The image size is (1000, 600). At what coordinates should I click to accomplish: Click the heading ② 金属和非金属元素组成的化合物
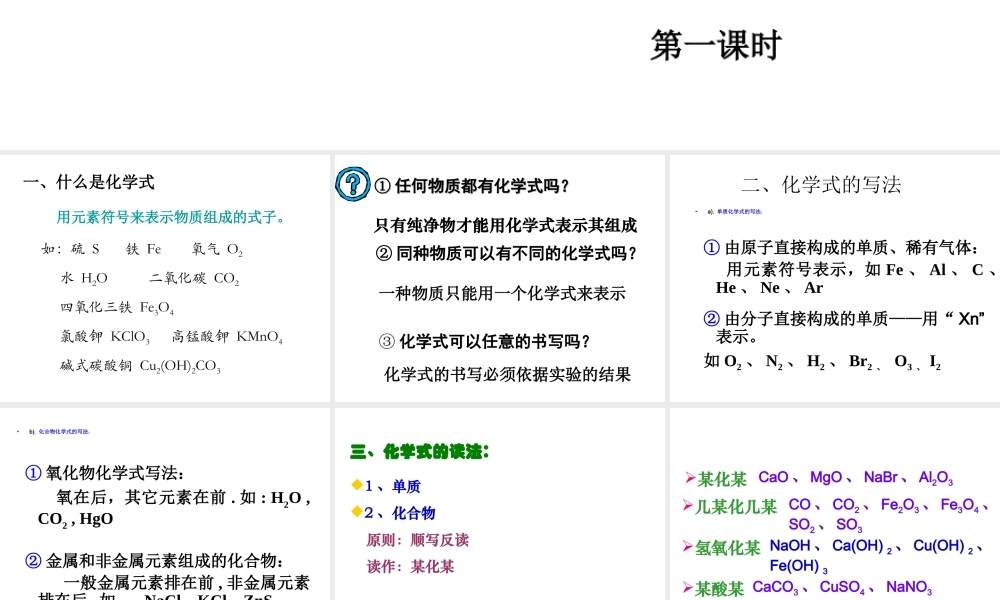[x=154, y=560]
